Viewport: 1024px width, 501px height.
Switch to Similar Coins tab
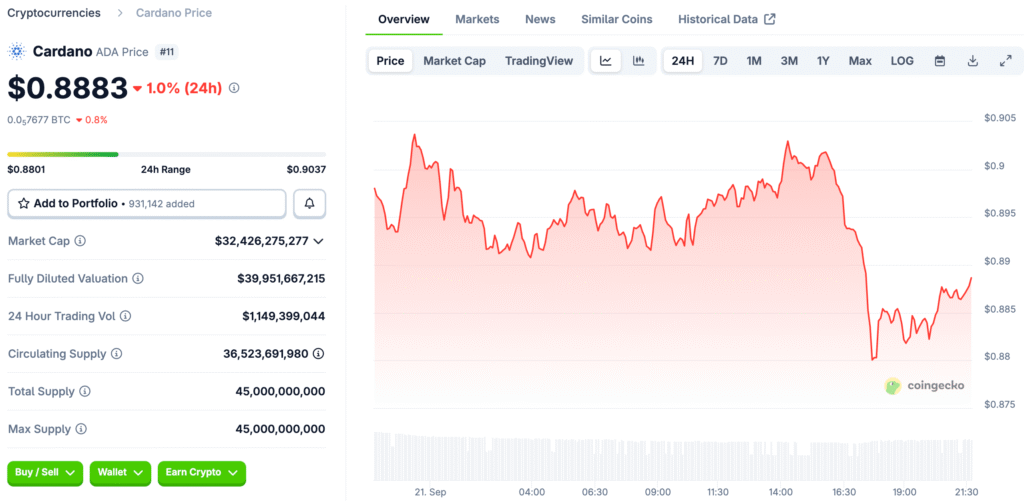point(616,19)
